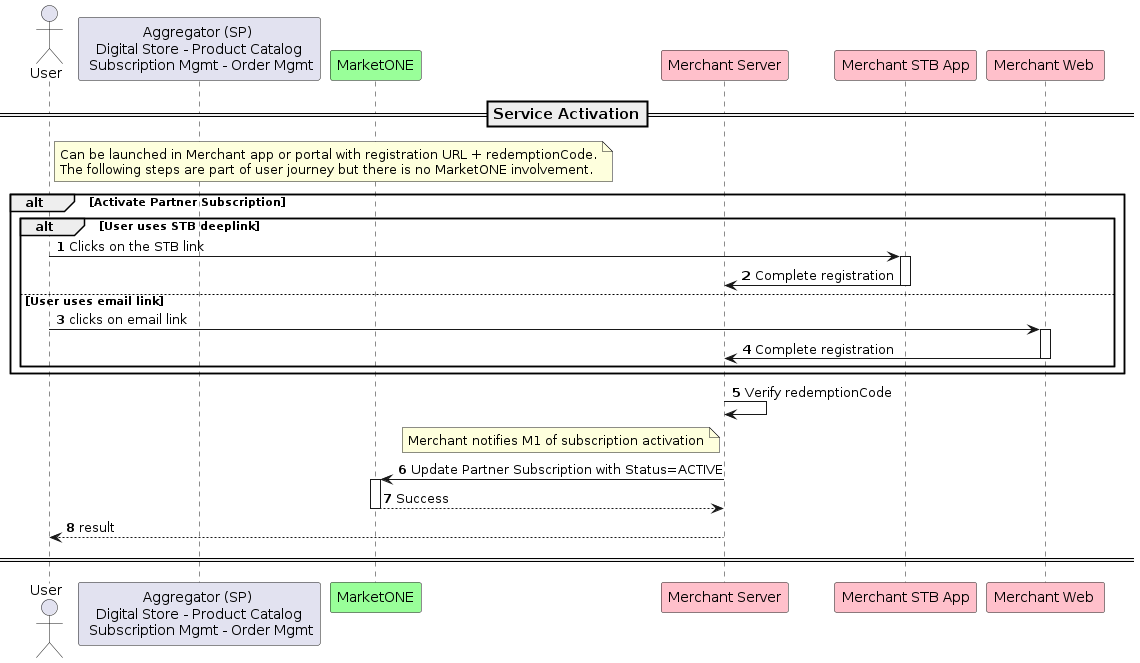
Task: Select message 4 Complete registration
Action: [817, 350]
